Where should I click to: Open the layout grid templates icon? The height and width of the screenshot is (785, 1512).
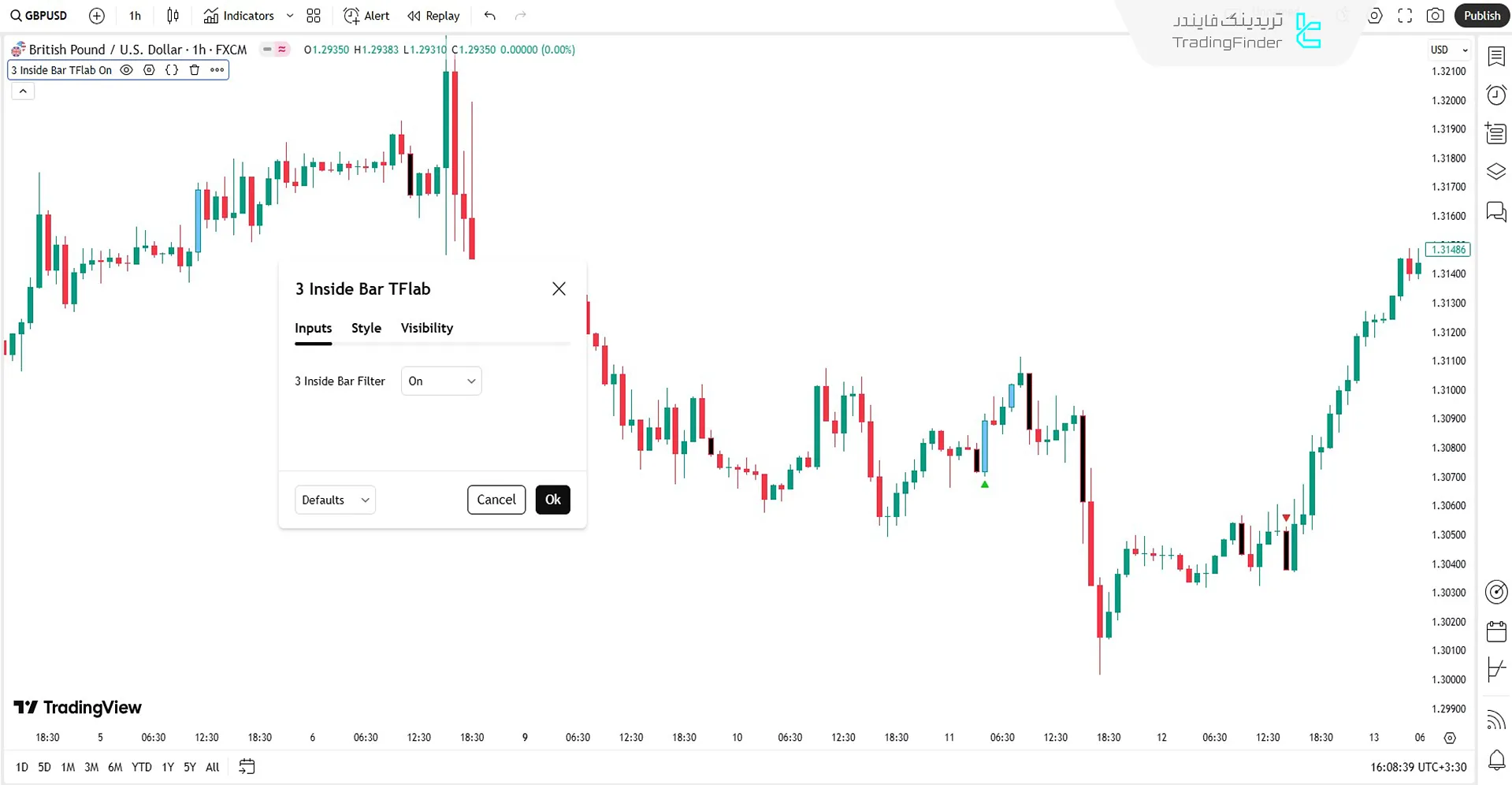tap(314, 16)
